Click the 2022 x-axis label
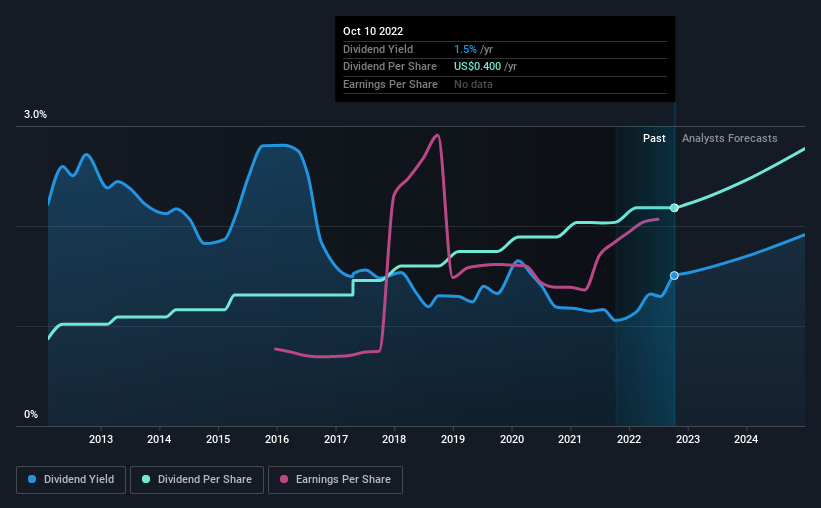Image resolution: width=821 pixels, height=508 pixels. point(629,439)
